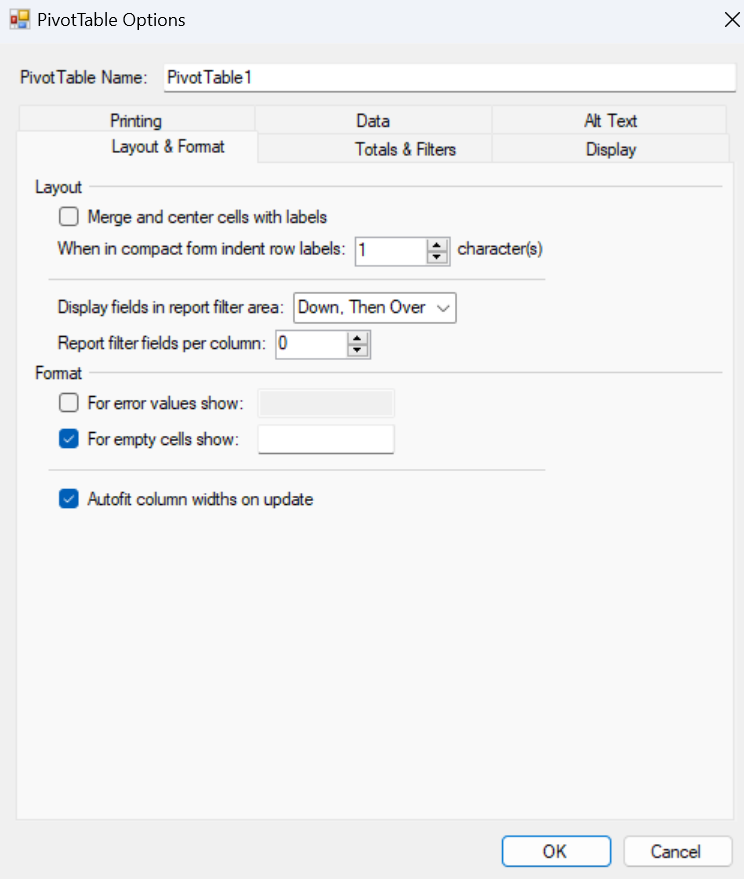Viewport: 744px width, 879px height.
Task: Decrease indent row labels spinner value
Action: click(436, 257)
